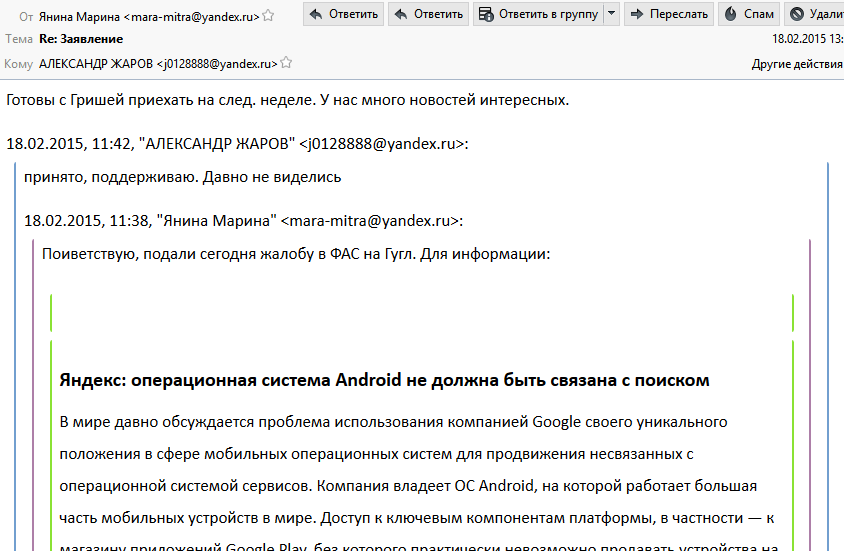Click the subject Re: Заявление
844x551 pixels.
click(x=81, y=39)
